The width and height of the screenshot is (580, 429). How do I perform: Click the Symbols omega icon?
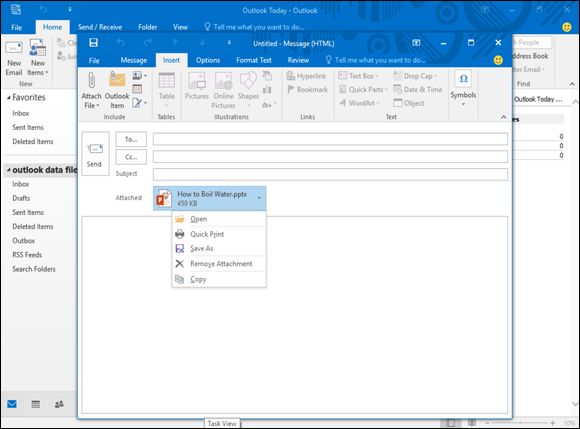pyautogui.click(x=463, y=79)
